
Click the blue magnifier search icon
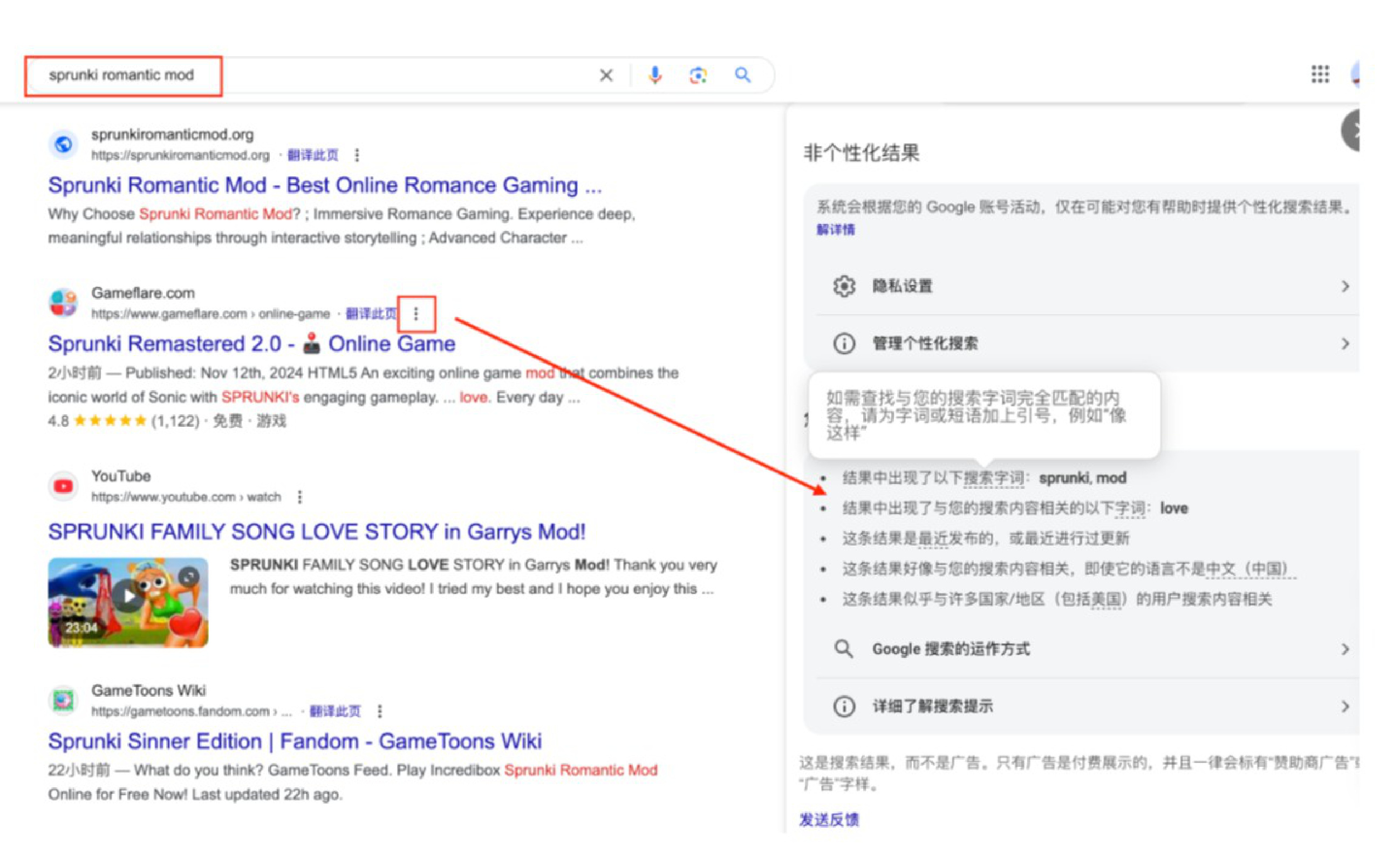(x=742, y=75)
